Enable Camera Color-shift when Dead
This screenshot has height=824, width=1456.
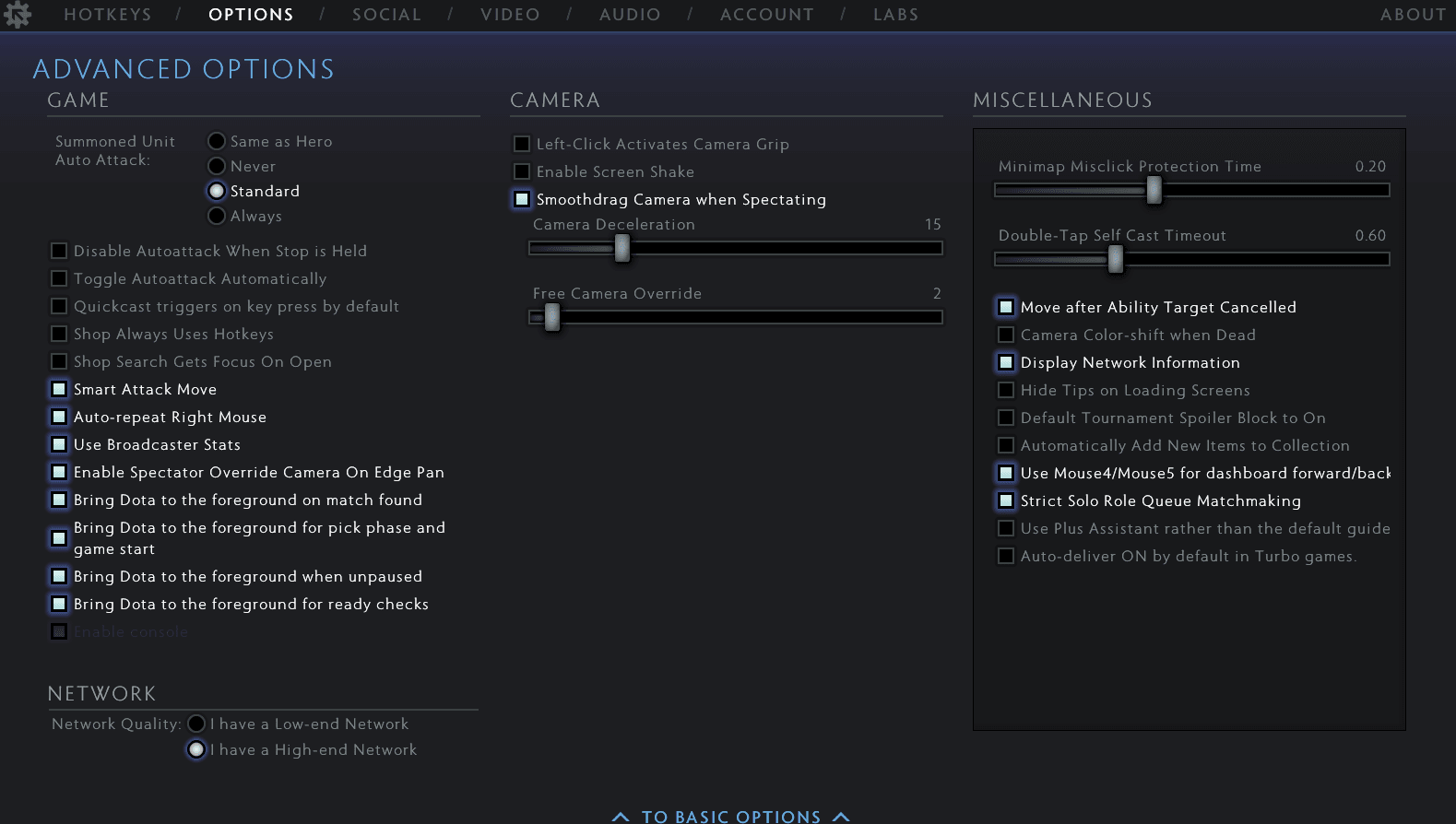(x=1006, y=335)
